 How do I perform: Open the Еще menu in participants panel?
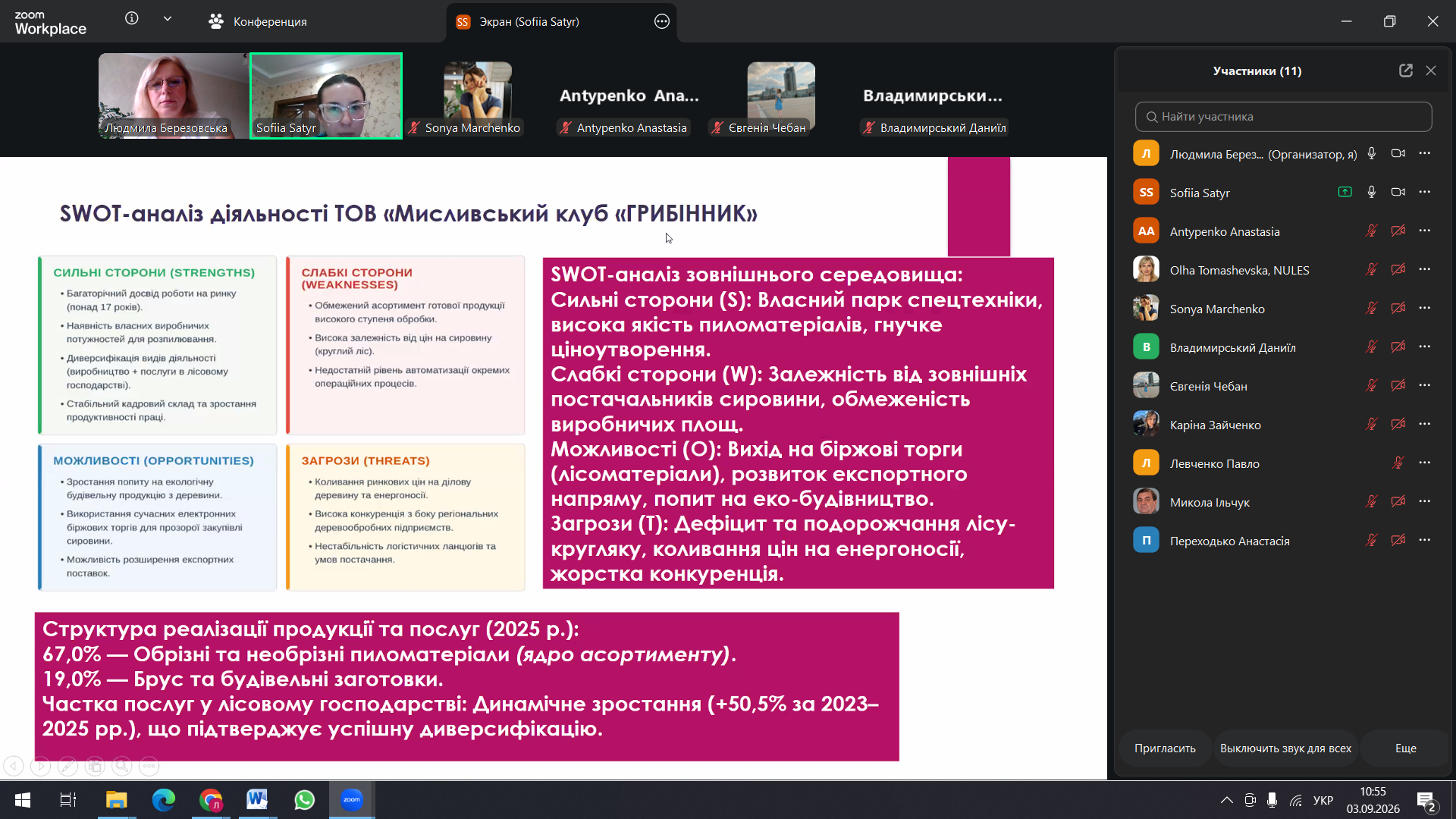click(x=1405, y=748)
